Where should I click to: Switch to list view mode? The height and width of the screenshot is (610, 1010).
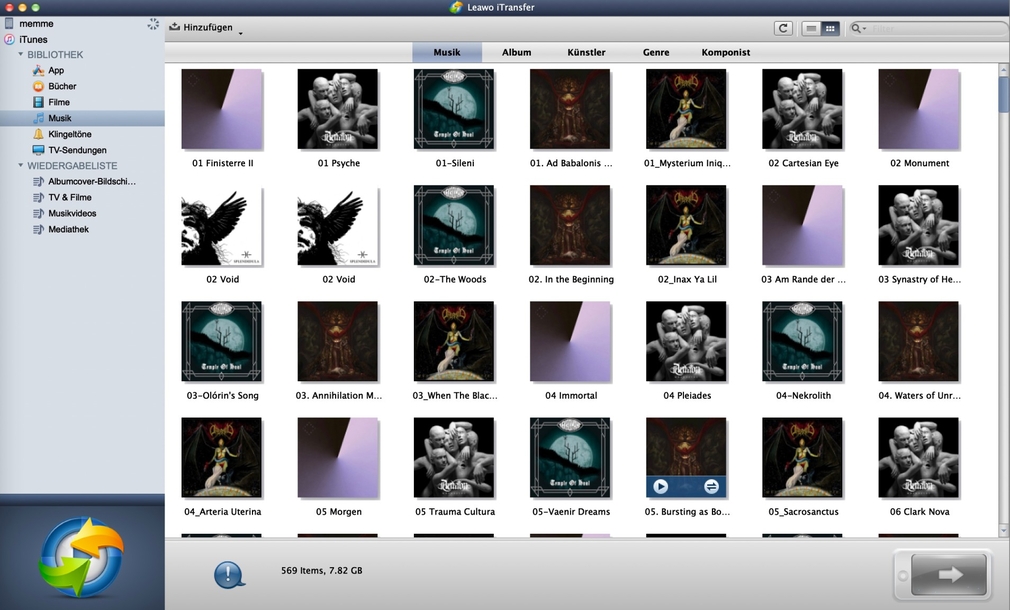pyautogui.click(x=811, y=29)
